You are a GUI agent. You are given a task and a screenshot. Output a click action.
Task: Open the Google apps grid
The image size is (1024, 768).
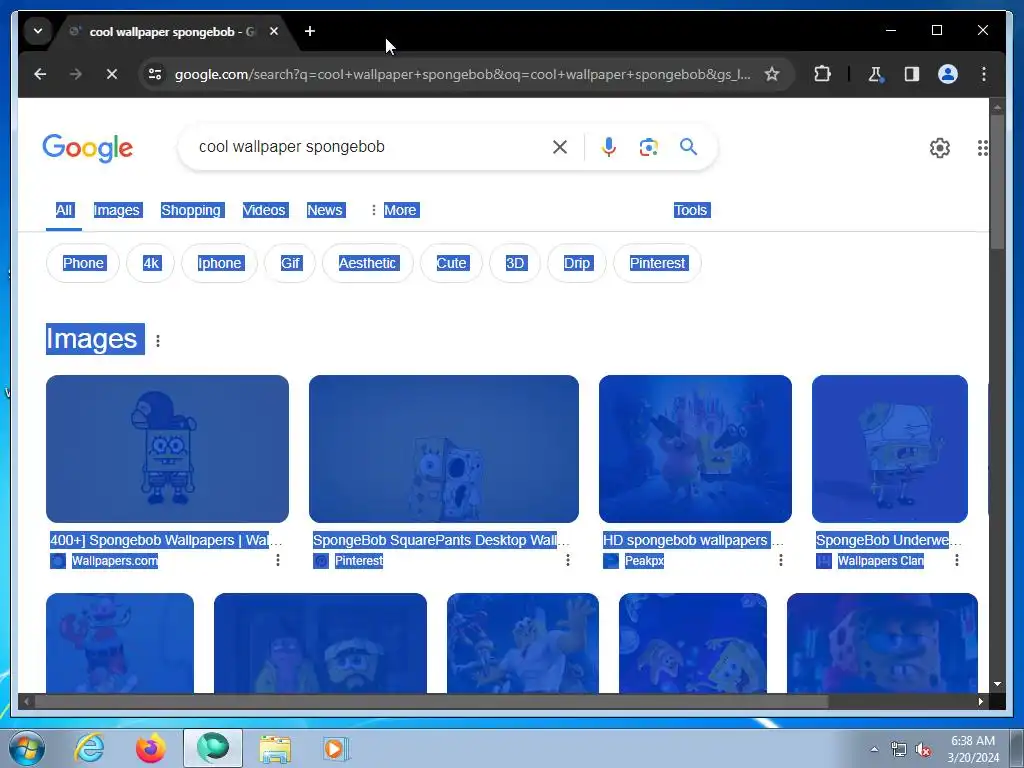click(983, 148)
